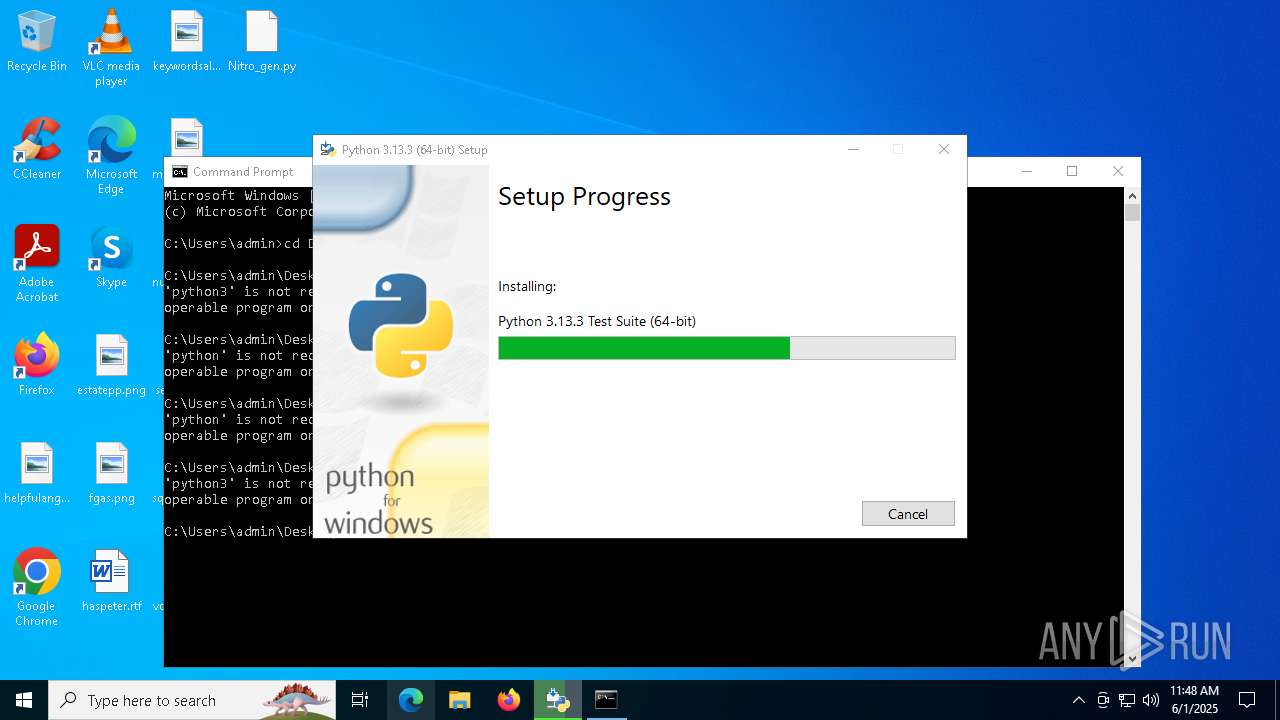Open Firefox from the taskbar
The image size is (1280, 720).
coord(509,700)
